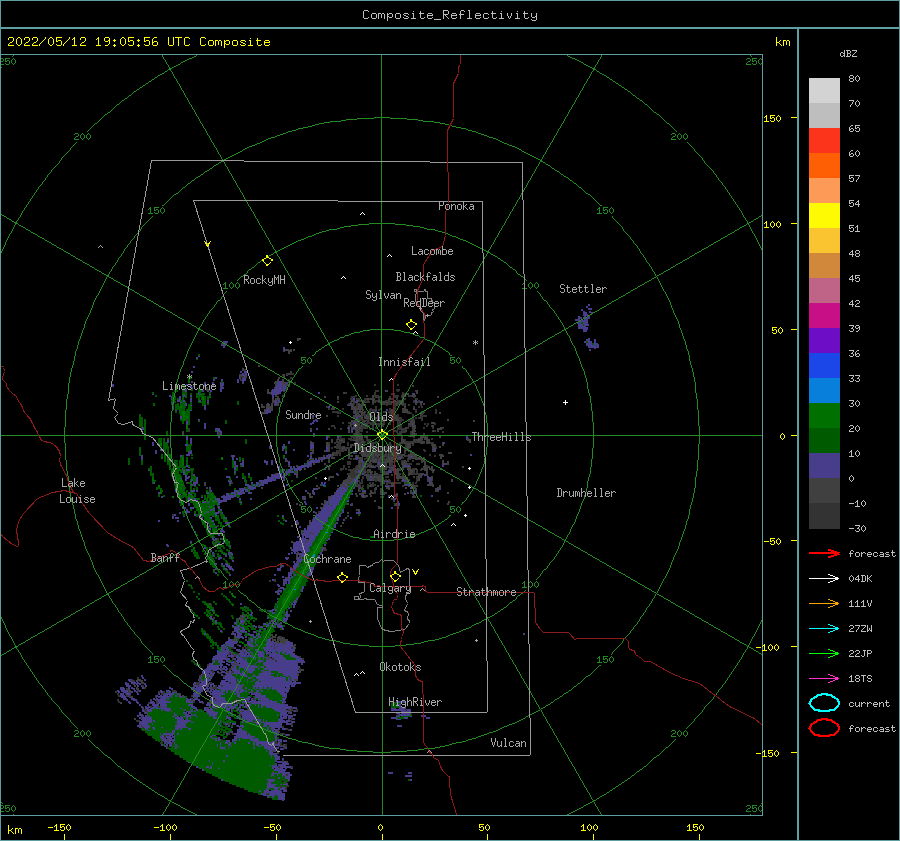Click the 51 dBZ yellow color swatch

point(824,216)
